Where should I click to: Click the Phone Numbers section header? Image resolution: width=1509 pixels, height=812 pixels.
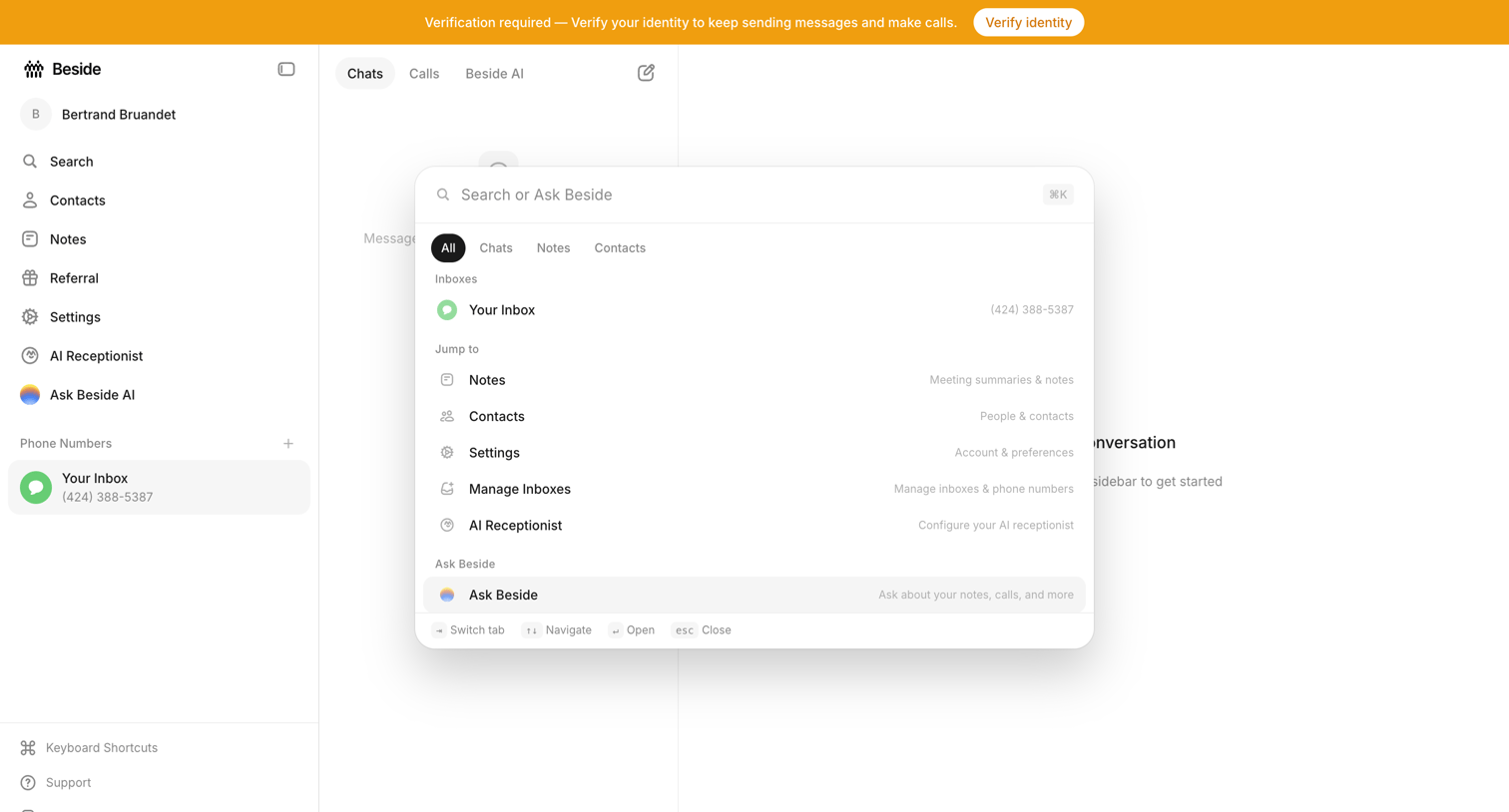66,444
